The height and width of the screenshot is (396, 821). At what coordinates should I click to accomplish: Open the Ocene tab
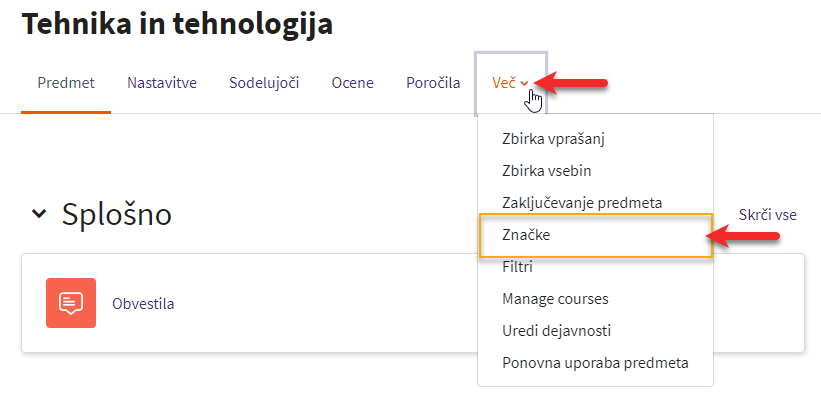coord(352,83)
